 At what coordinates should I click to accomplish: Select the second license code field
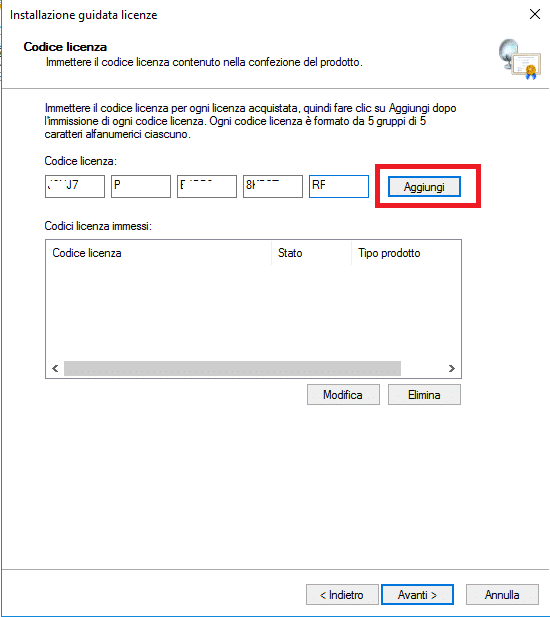(x=141, y=187)
